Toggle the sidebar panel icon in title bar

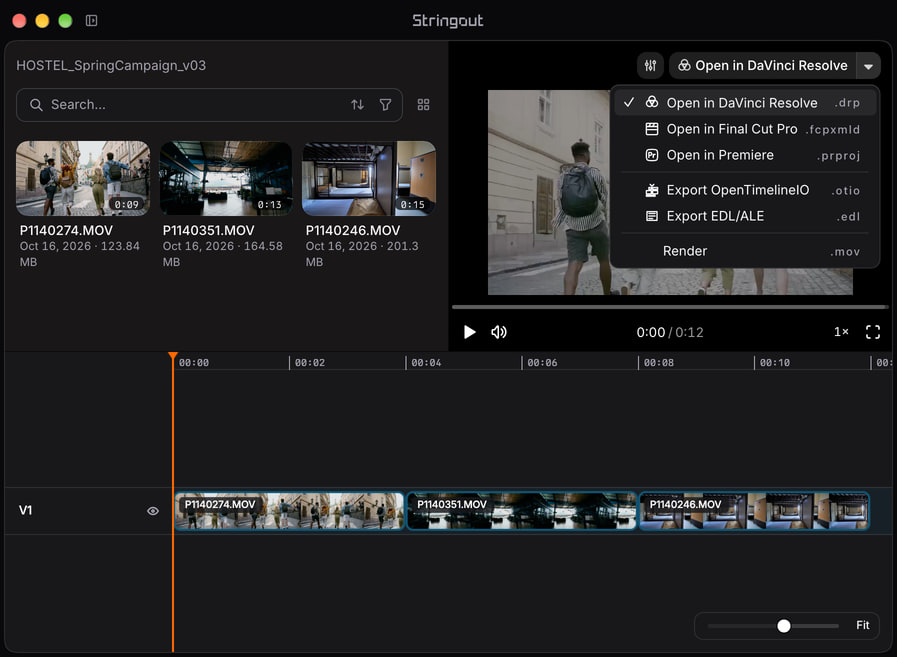pyautogui.click(x=92, y=21)
